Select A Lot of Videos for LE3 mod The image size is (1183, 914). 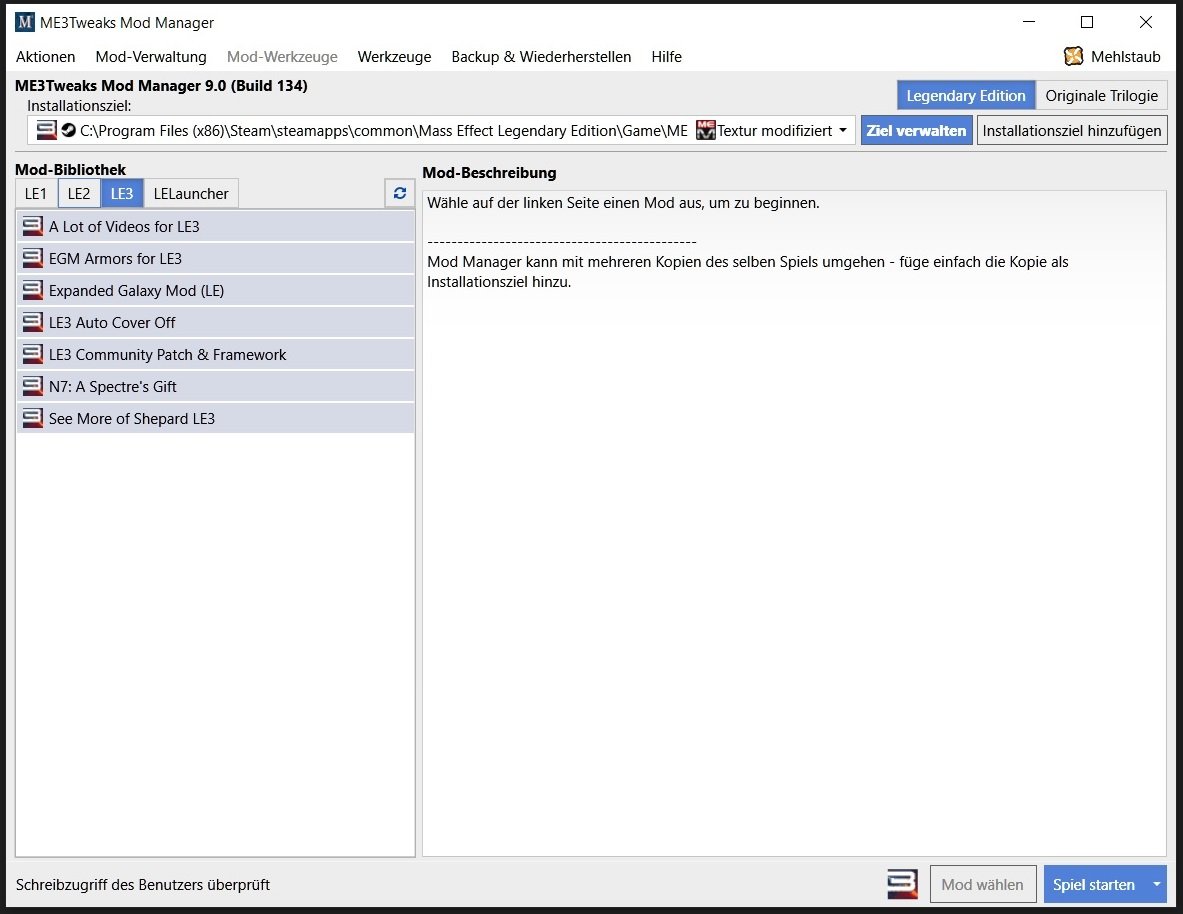tap(216, 226)
